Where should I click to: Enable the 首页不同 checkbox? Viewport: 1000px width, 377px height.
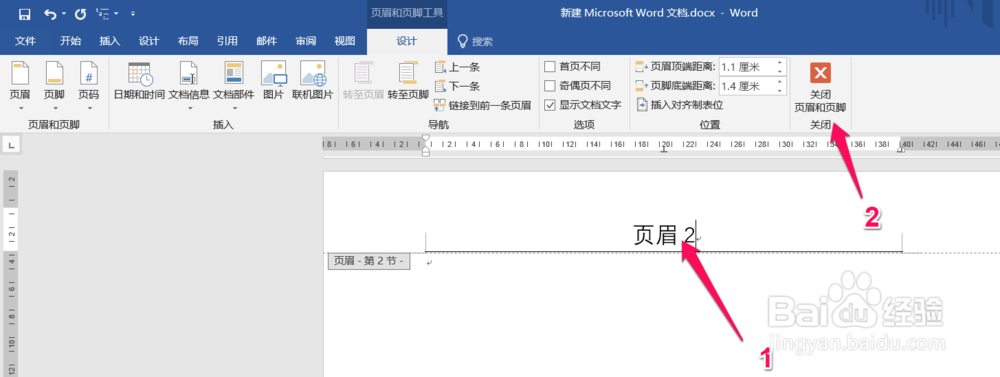coord(550,66)
